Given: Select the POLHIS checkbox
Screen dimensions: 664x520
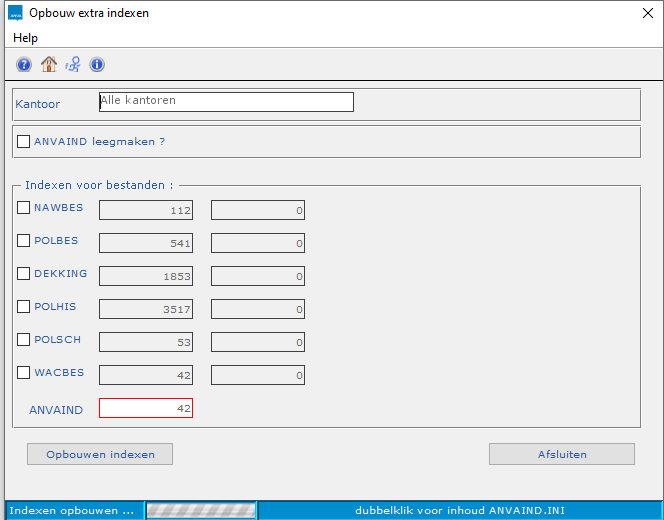Looking at the screenshot, I should click(24, 307).
